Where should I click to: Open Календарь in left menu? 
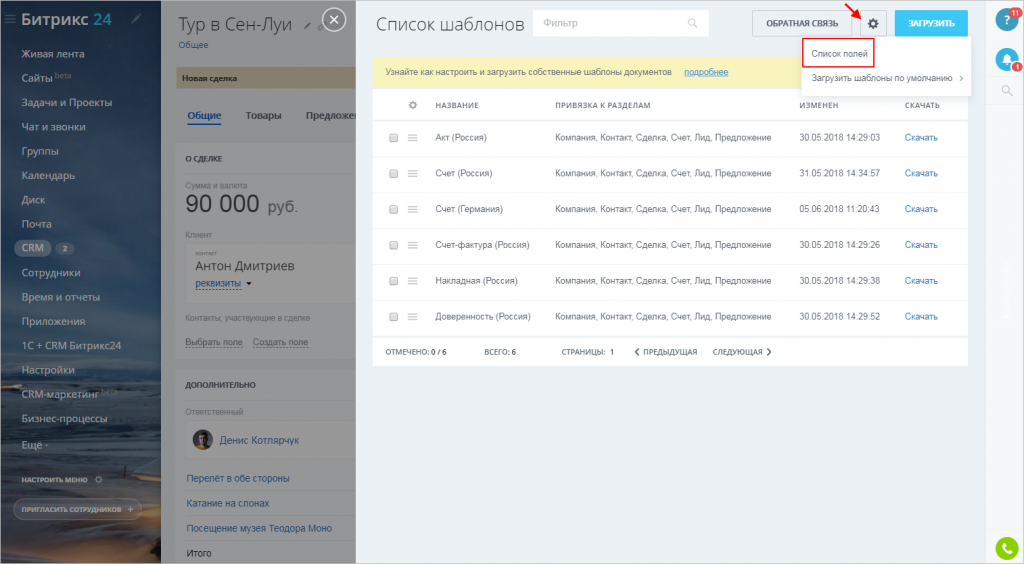tap(48, 176)
